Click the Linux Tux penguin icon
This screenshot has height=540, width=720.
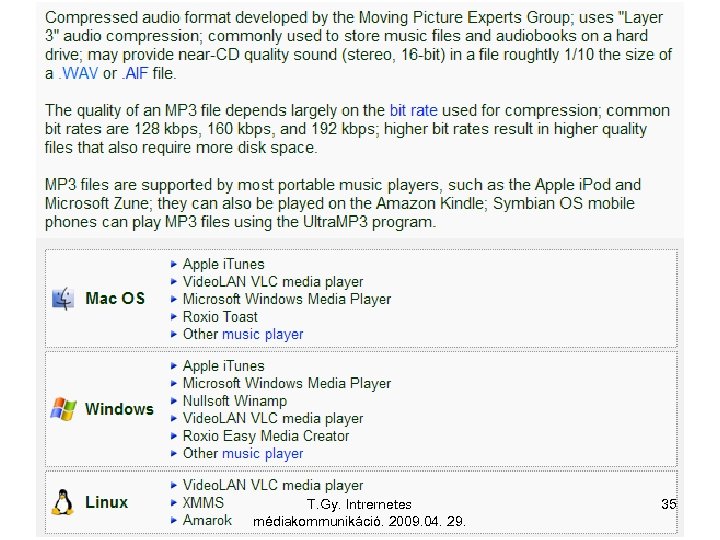(63, 503)
